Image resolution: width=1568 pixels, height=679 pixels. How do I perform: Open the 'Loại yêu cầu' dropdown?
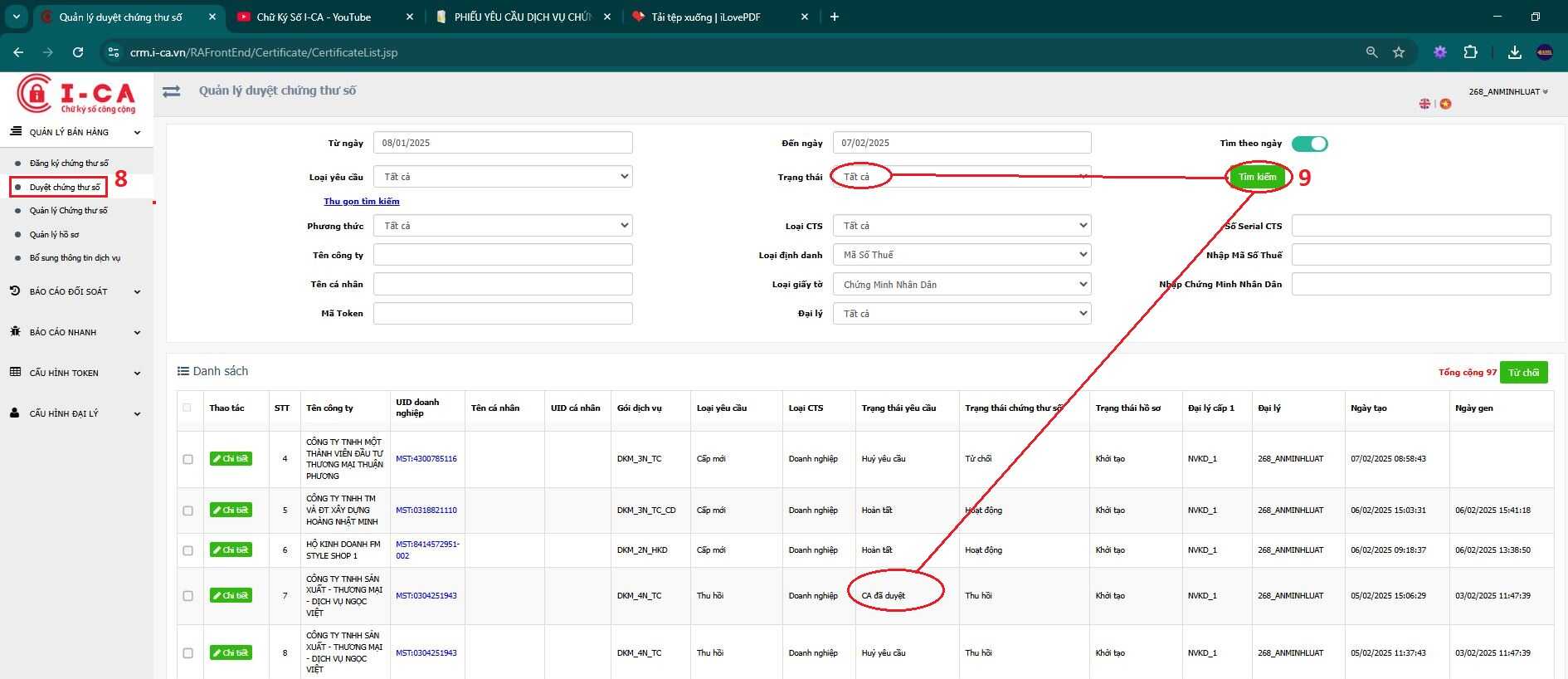tap(503, 177)
